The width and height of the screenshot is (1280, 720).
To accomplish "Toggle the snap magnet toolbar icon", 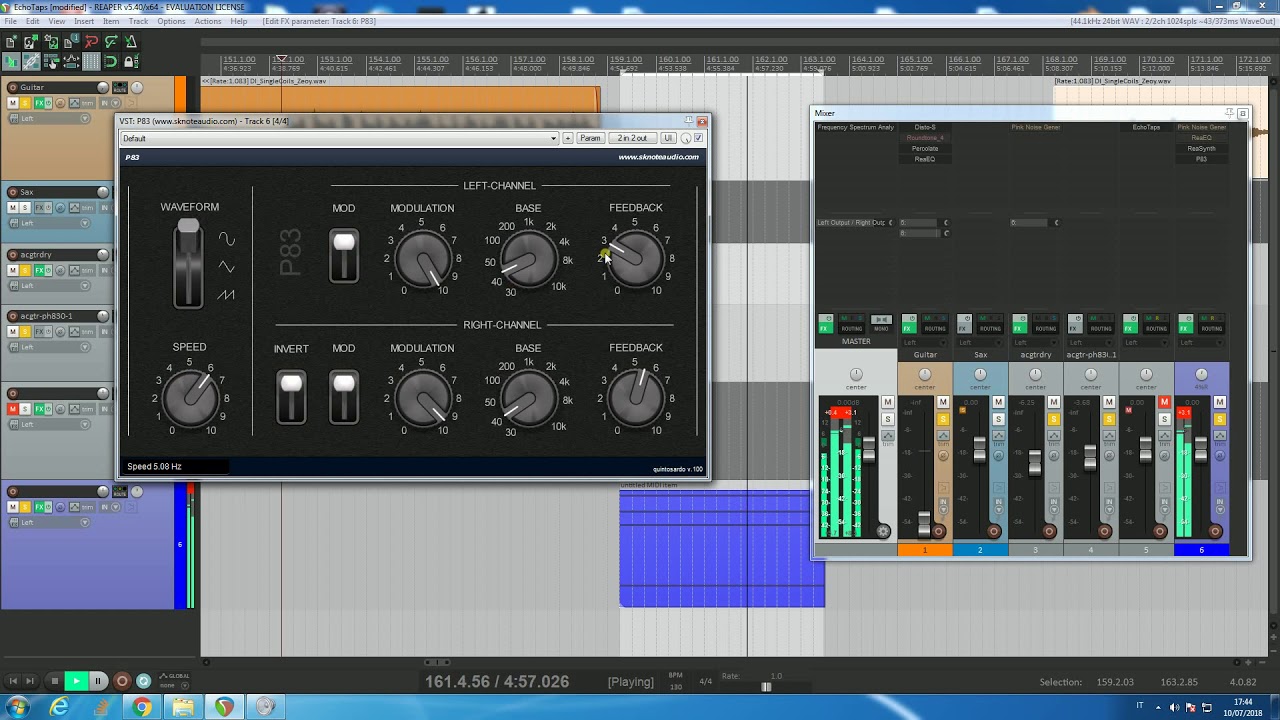I will tap(111, 62).
